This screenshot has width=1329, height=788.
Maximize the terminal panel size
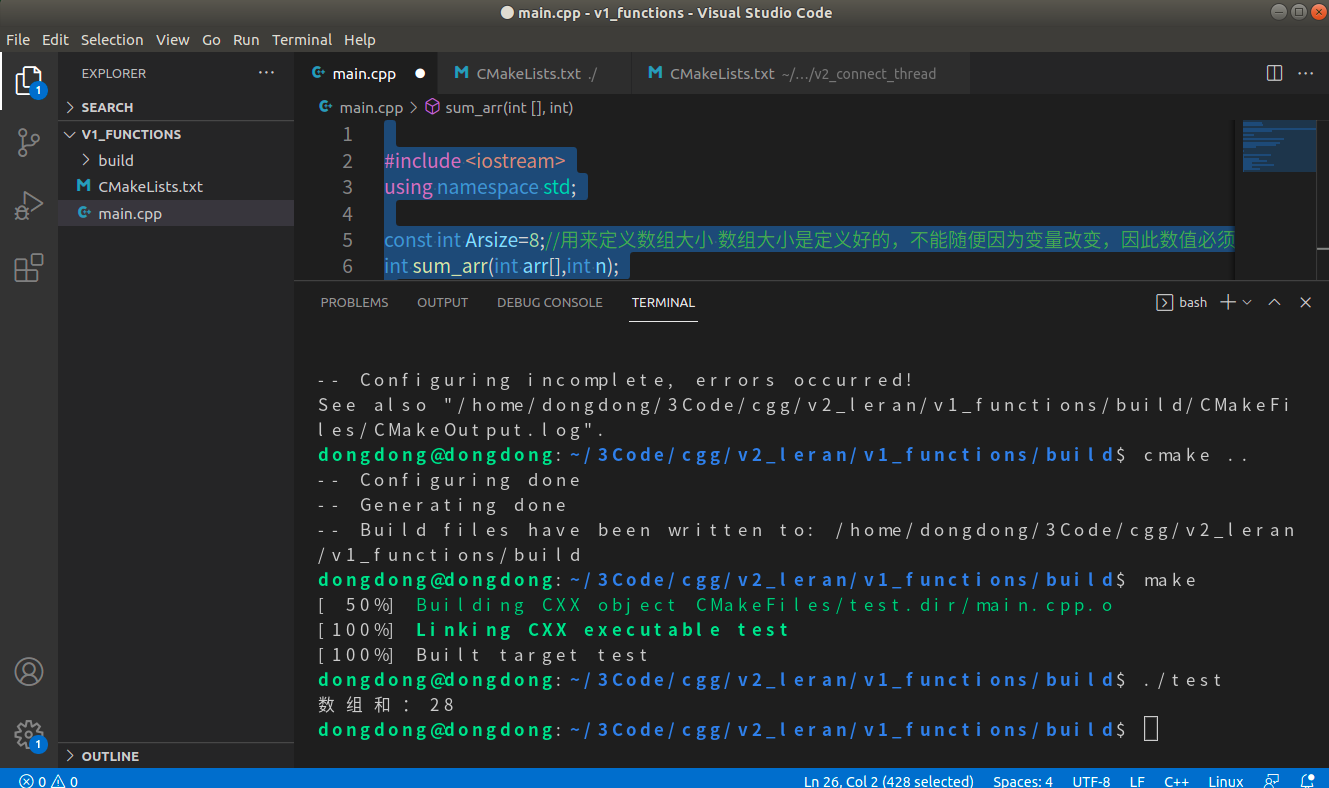tap(1274, 302)
